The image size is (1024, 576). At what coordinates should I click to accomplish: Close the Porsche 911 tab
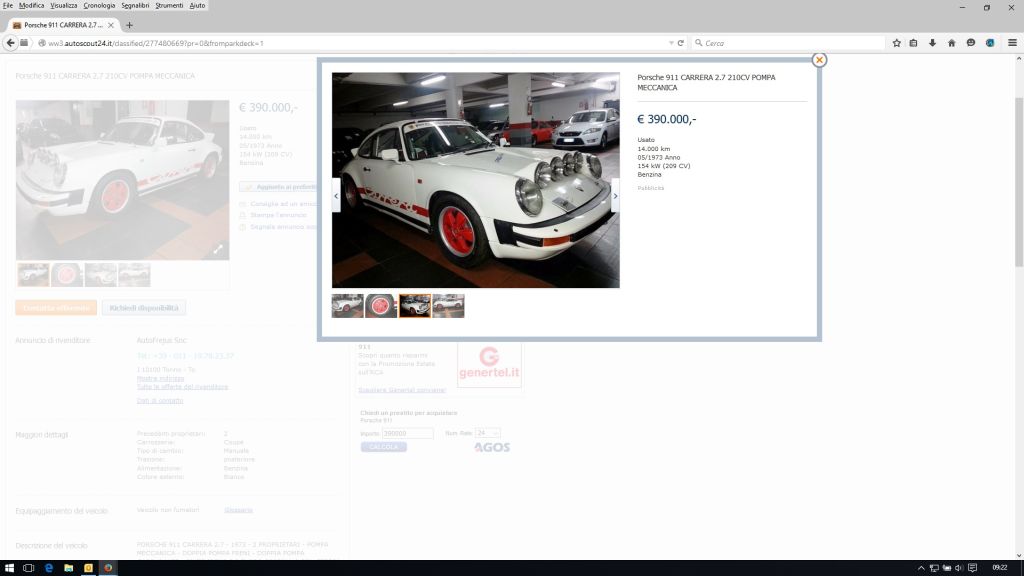coord(110,25)
